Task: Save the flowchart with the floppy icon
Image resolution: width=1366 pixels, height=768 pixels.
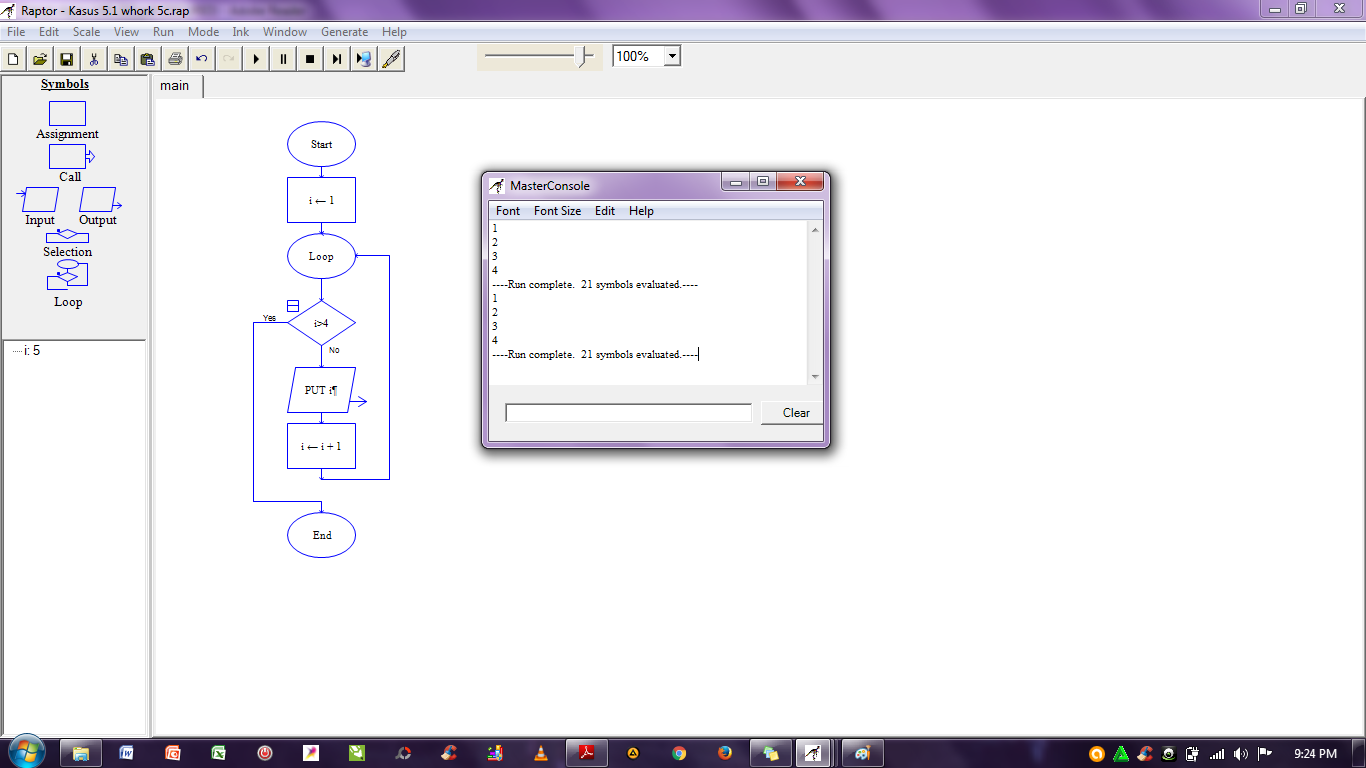Action: (67, 59)
